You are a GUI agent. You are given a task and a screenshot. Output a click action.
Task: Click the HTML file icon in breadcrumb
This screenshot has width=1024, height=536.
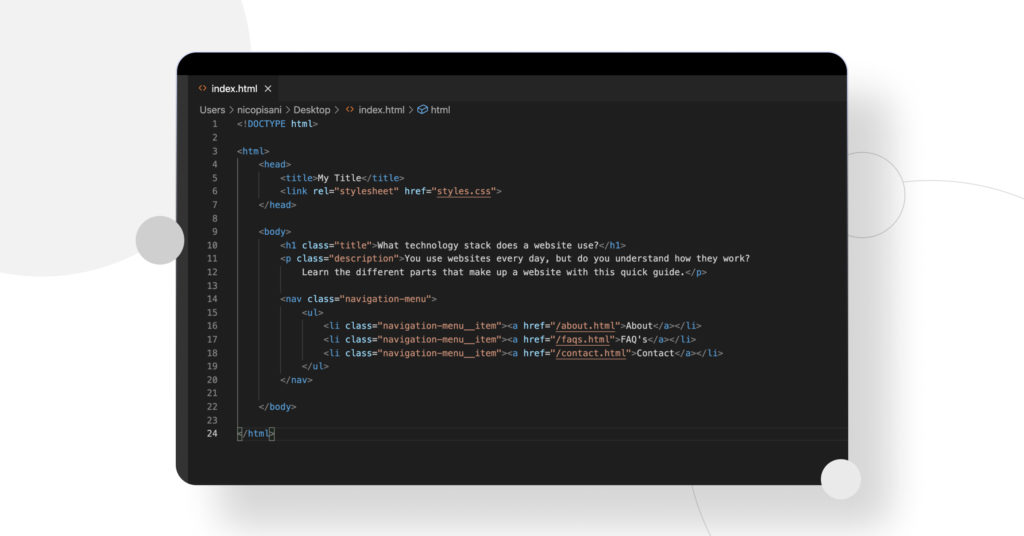point(350,110)
